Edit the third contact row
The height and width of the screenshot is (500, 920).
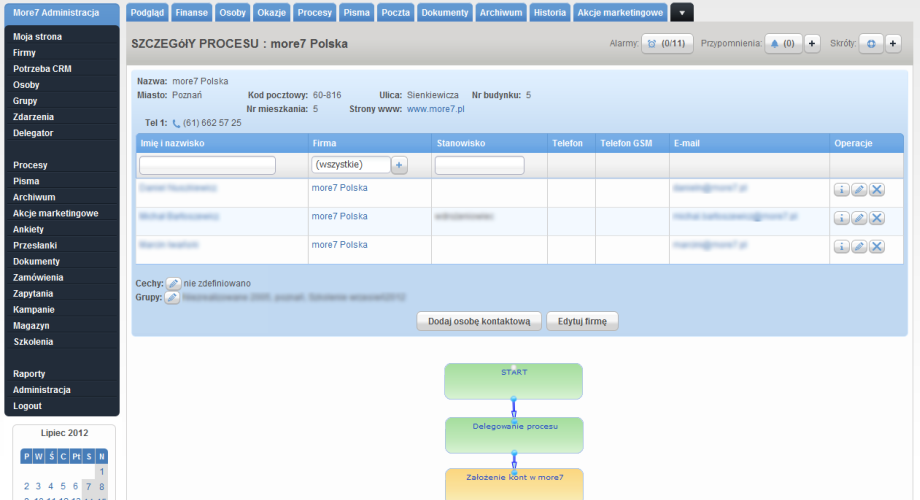(859, 246)
